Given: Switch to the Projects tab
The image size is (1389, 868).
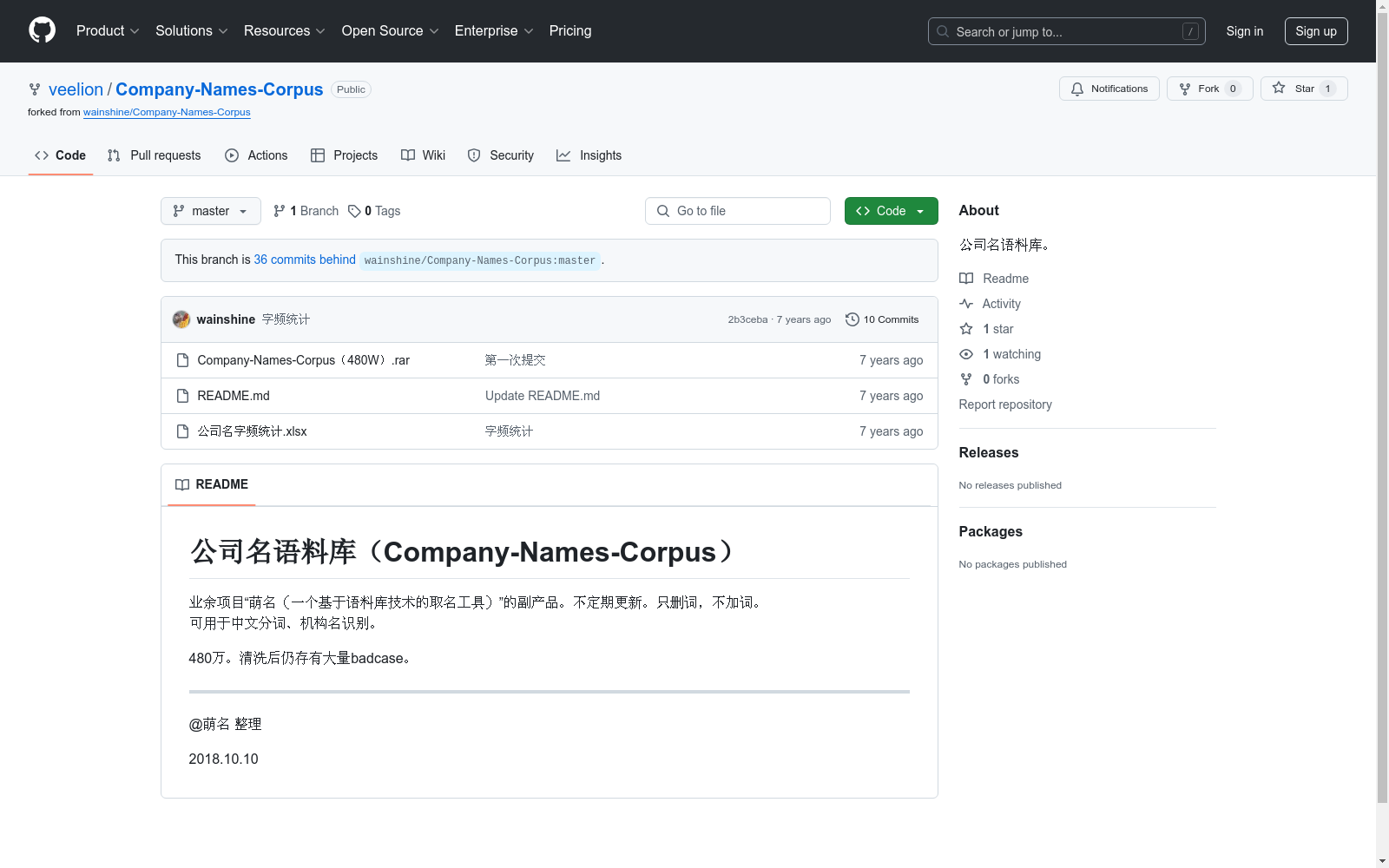Looking at the screenshot, I should pos(345,155).
